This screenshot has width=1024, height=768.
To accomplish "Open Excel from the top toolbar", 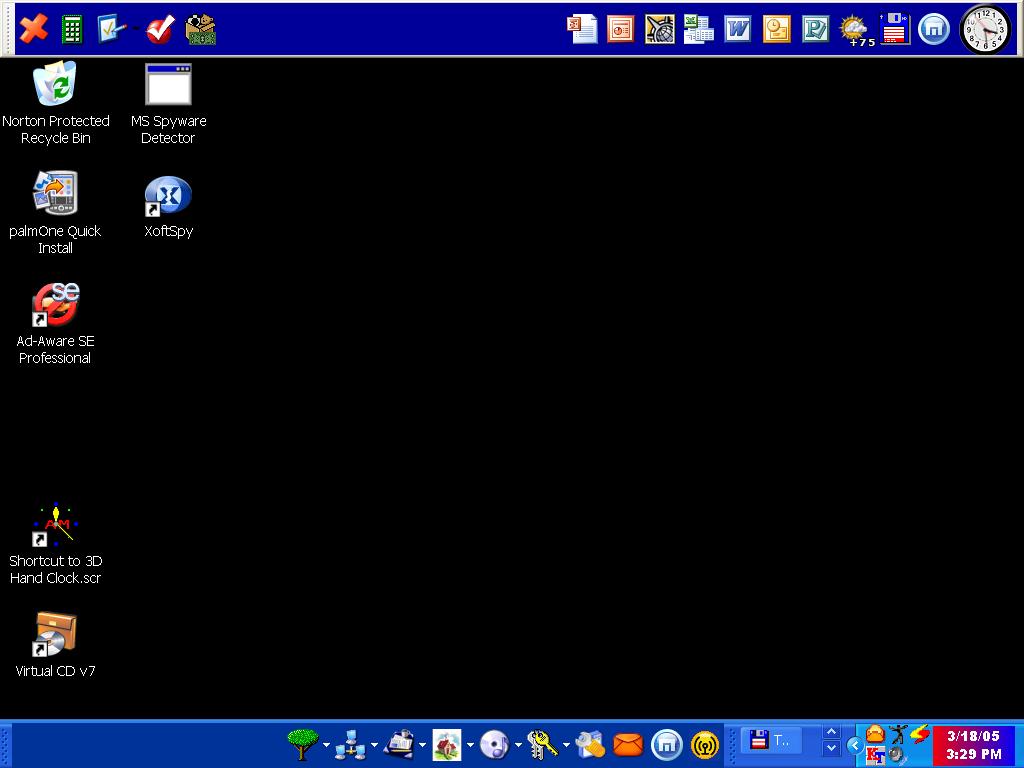I will (x=698, y=29).
